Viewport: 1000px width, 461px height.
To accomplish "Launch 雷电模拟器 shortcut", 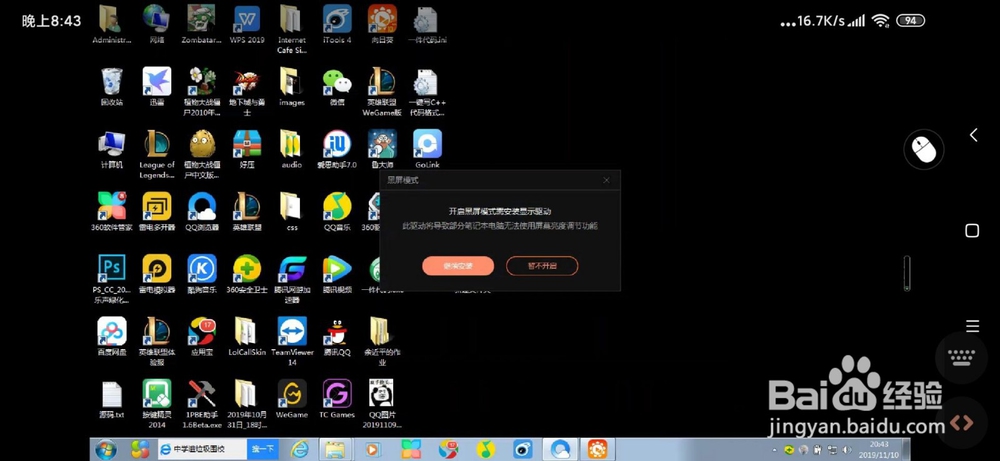I will (156, 274).
